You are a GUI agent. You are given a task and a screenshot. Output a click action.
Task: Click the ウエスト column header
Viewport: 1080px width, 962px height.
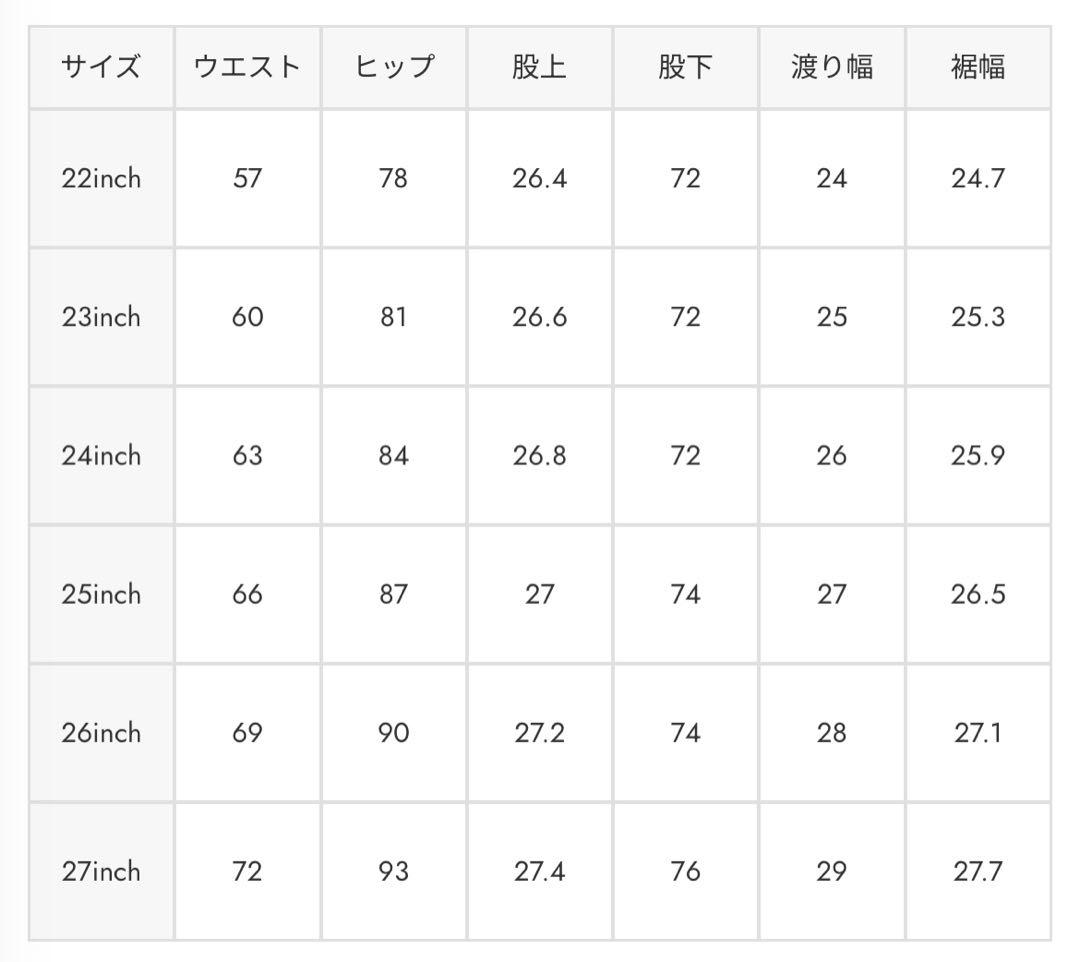click(247, 67)
